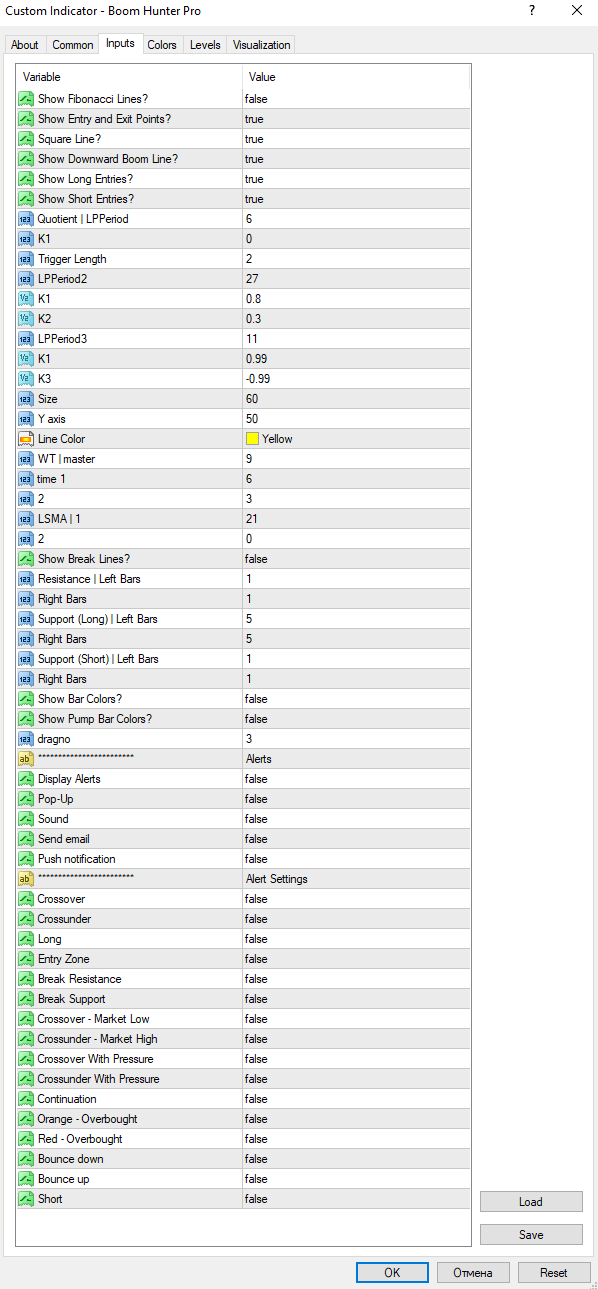Image resolution: width=598 pixels, height=1289 pixels.
Task: Toggle Show Bar Colors false value
Action: coord(356,699)
